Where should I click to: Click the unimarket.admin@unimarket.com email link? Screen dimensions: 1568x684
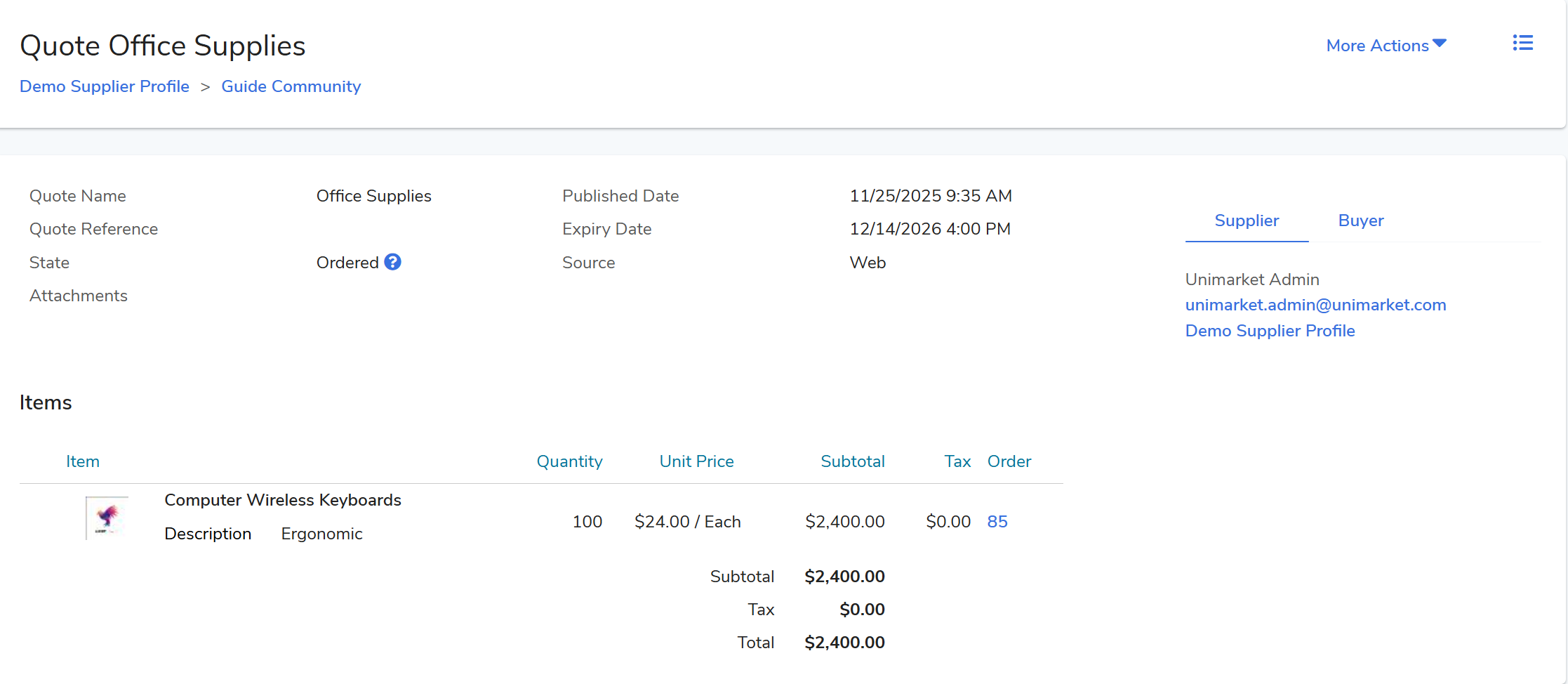1315,305
